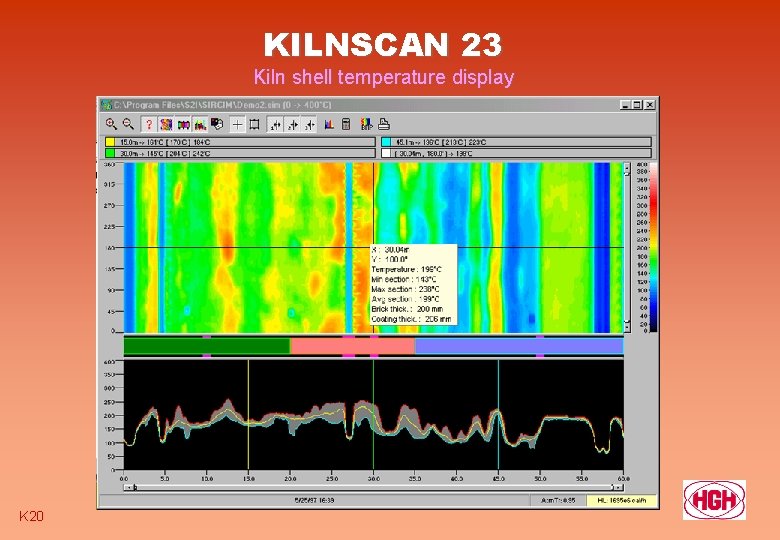This screenshot has width=780, height=540.
Task: Show the thermal map image view
Action: click(166, 124)
